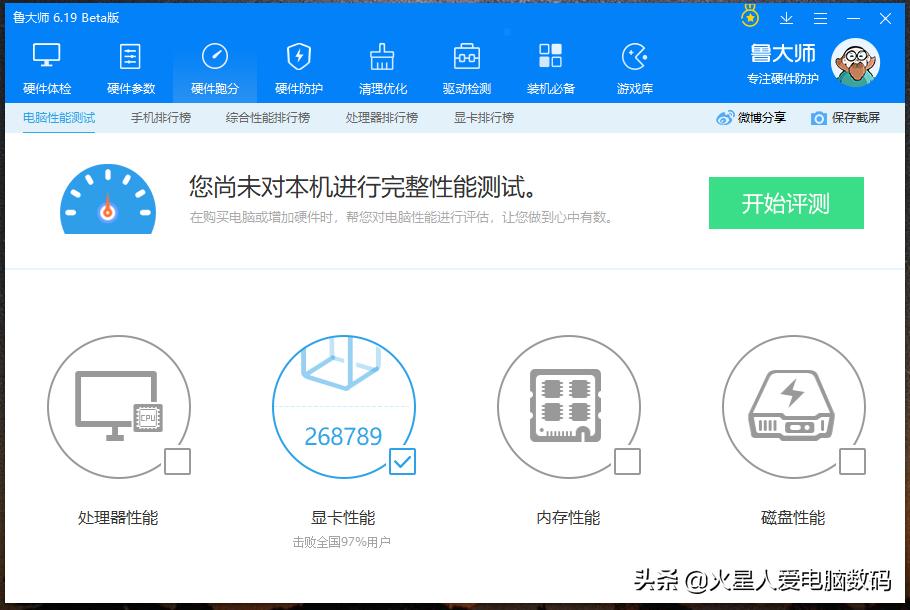Start 驱动检测 driver detection
Image resolution: width=910 pixels, height=610 pixels.
pos(466,67)
